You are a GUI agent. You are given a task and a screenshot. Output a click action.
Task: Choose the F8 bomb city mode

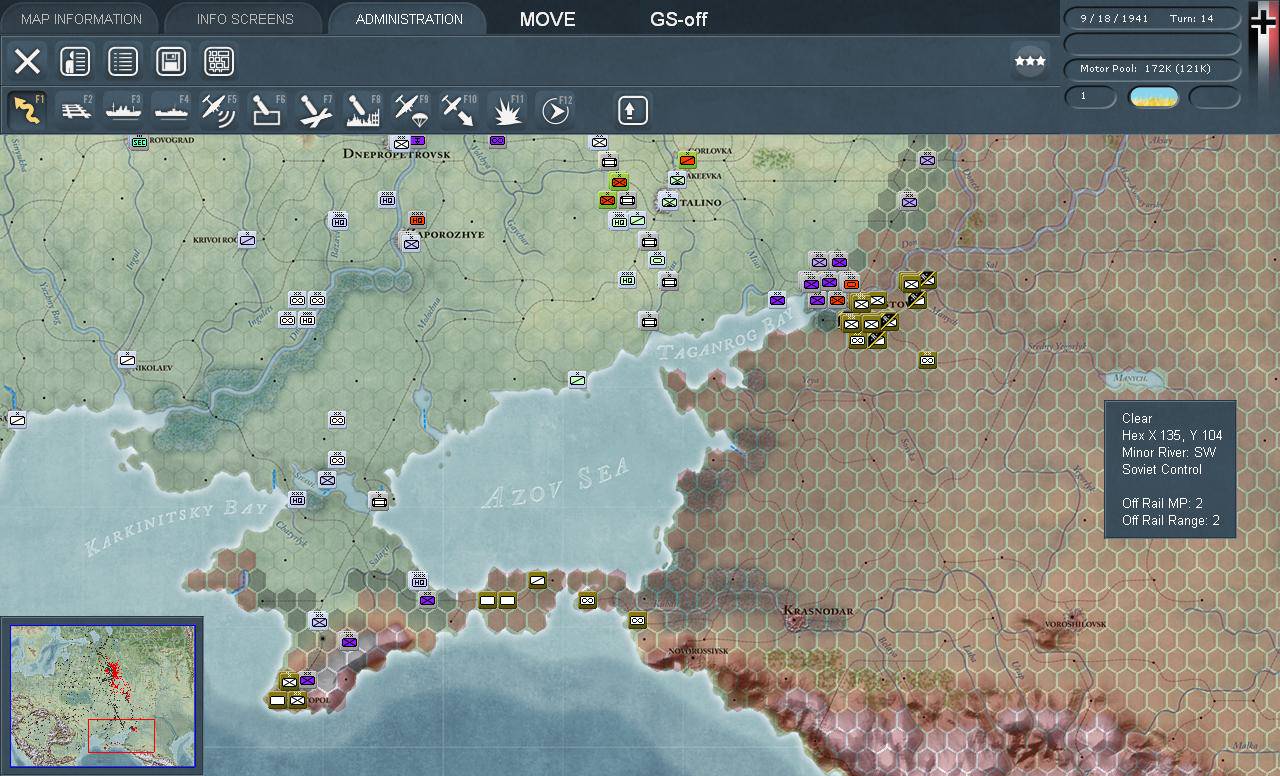pyautogui.click(x=364, y=110)
